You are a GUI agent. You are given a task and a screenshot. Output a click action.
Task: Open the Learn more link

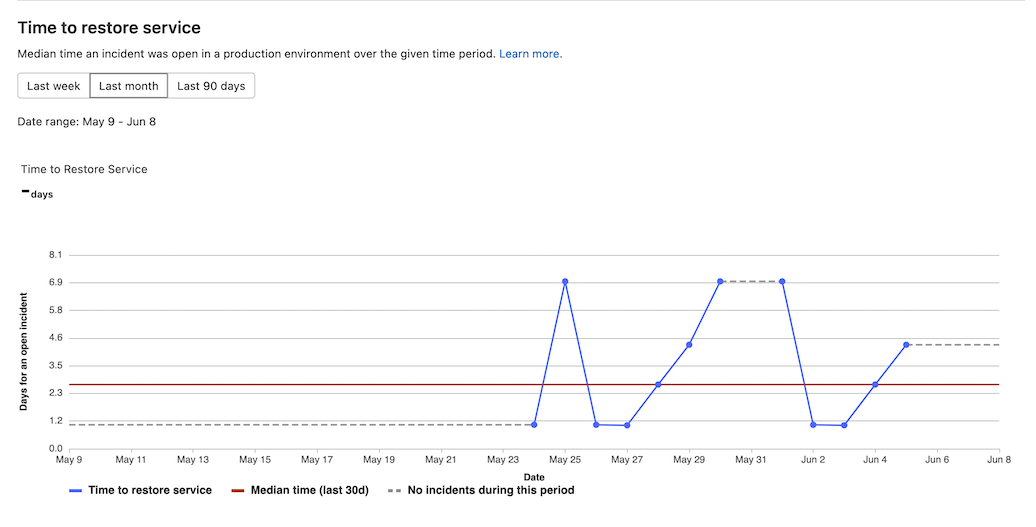(530, 54)
